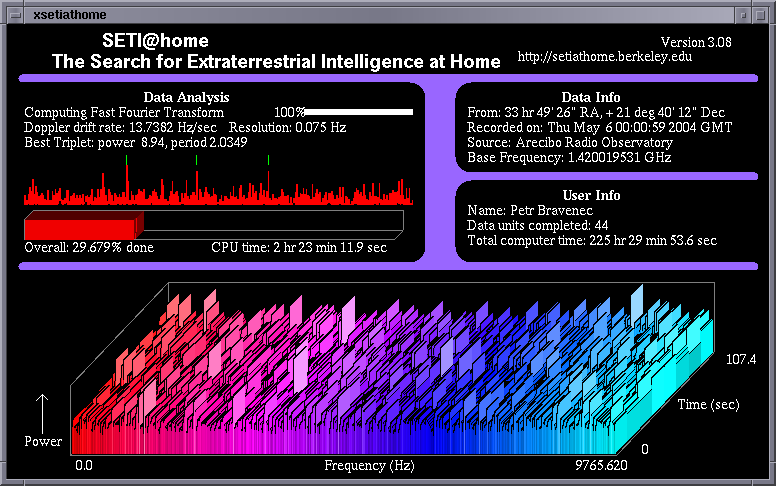
Task: Click the 107.4 time axis value
Action: point(741,359)
